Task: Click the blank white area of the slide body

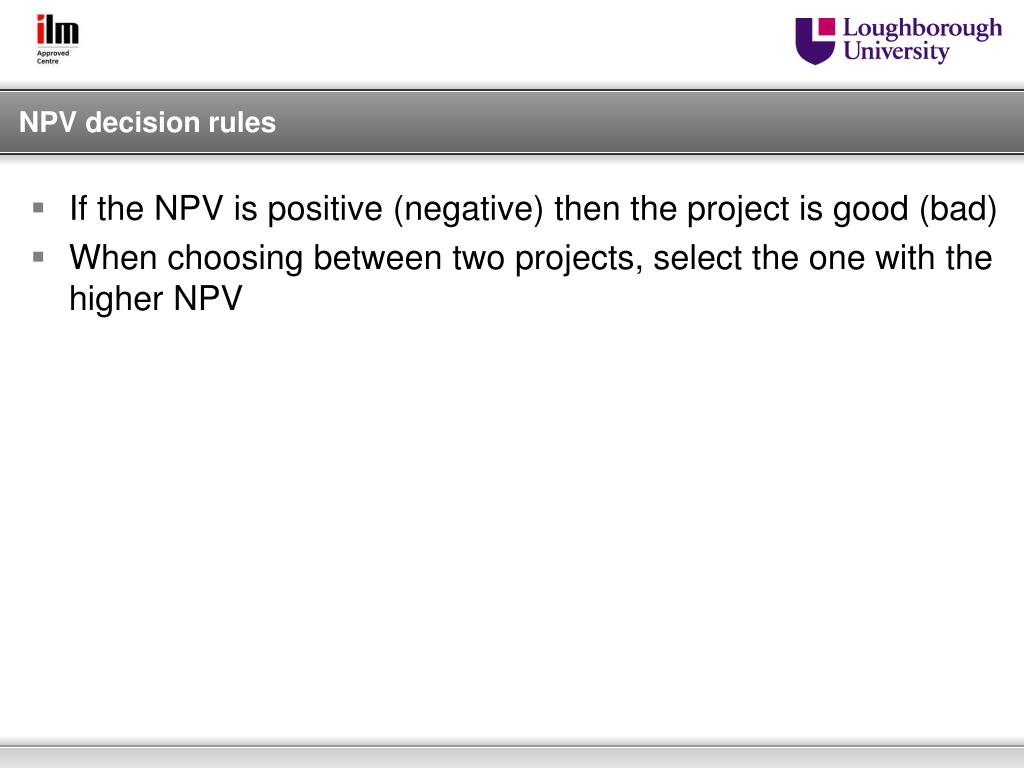Action: [512, 522]
